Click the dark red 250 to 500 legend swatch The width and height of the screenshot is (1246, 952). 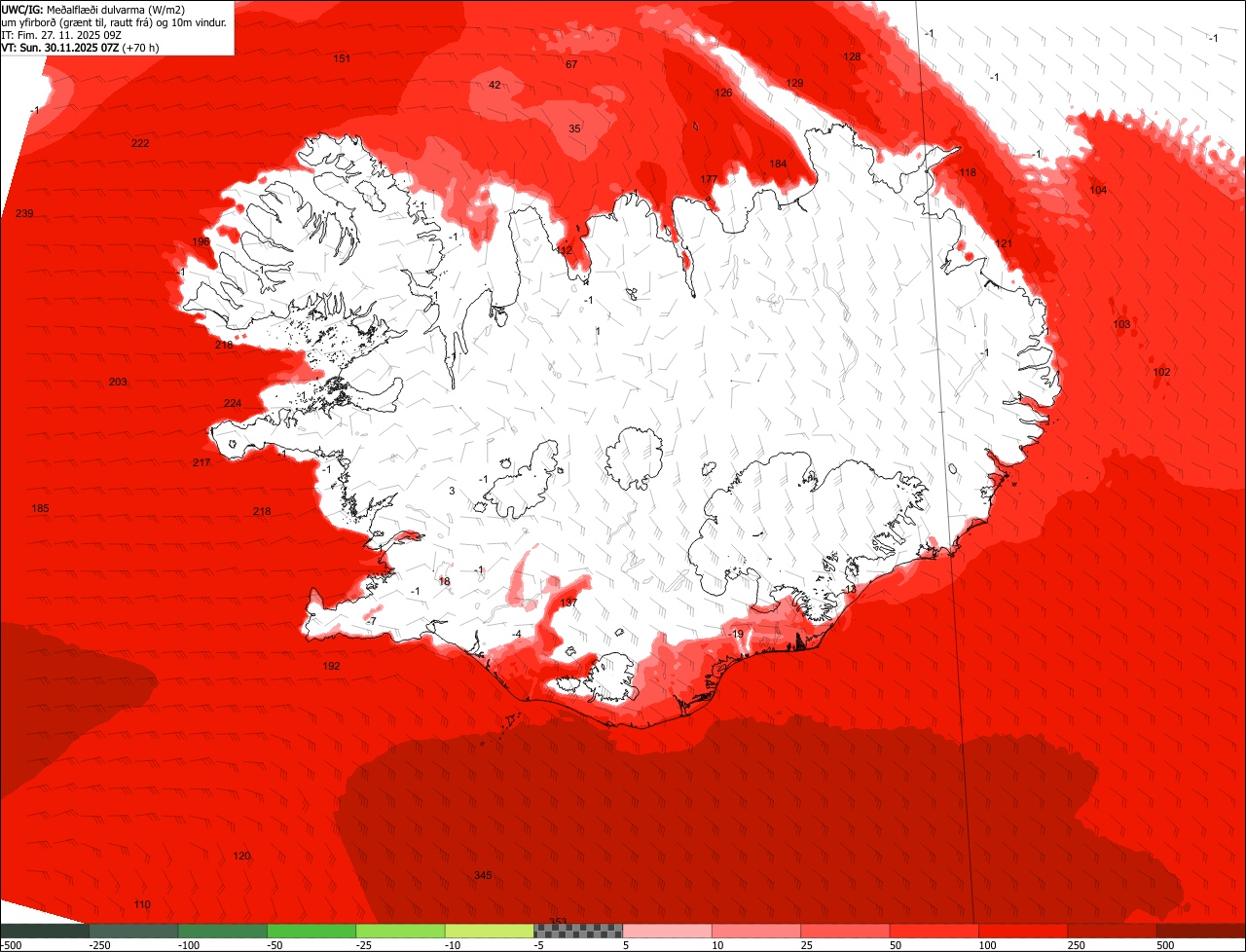[1113, 931]
